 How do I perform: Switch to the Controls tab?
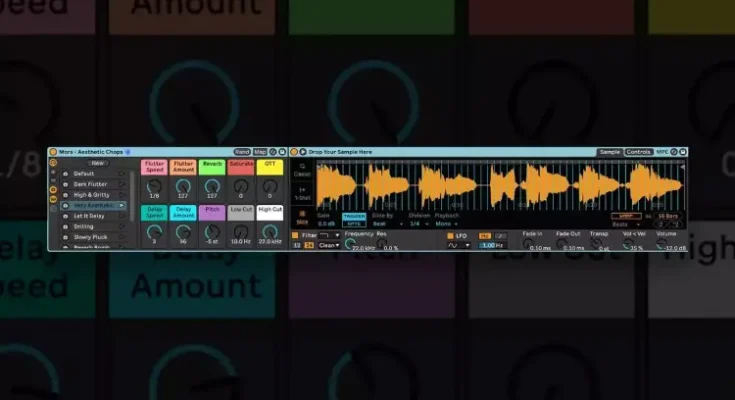(x=638, y=152)
